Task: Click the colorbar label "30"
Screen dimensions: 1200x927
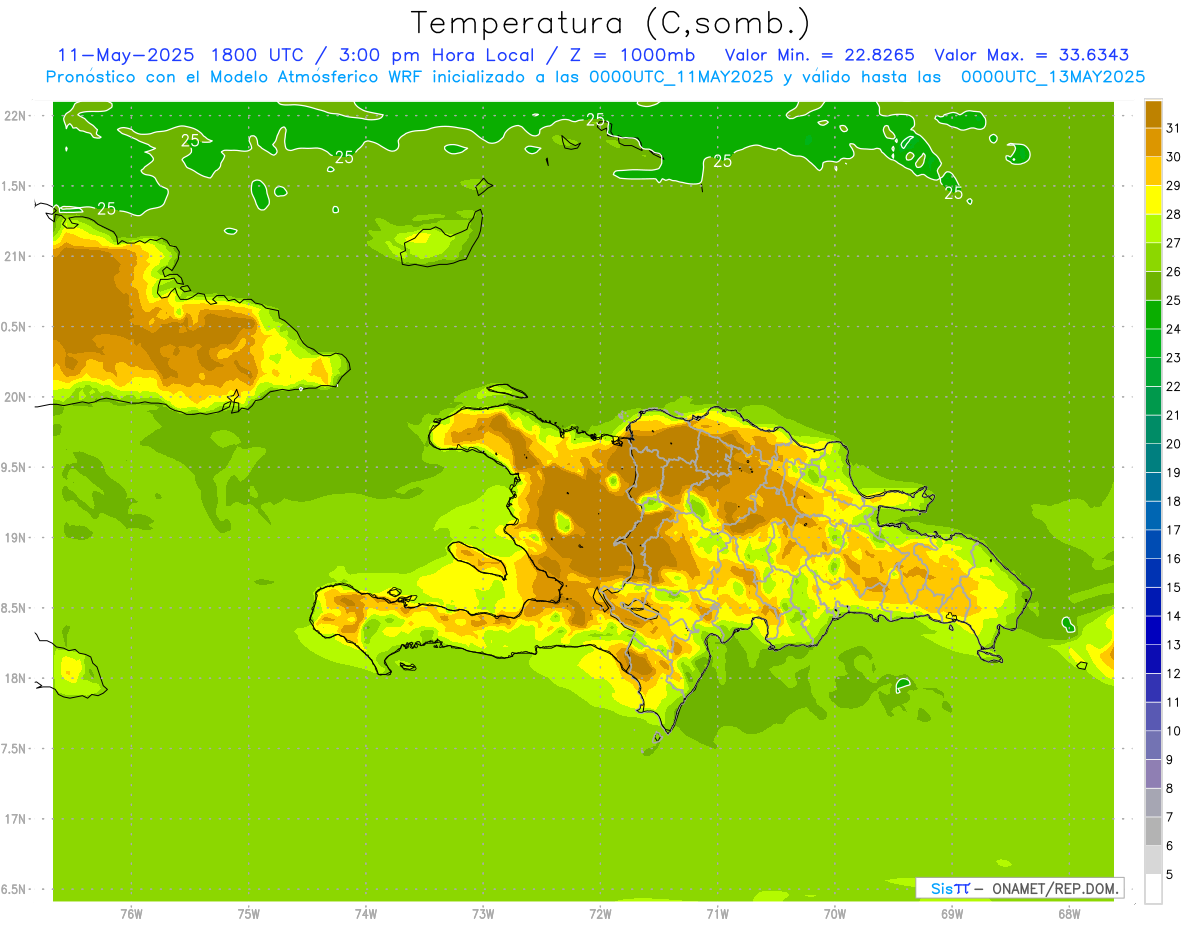Action: click(x=1175, y=157)
